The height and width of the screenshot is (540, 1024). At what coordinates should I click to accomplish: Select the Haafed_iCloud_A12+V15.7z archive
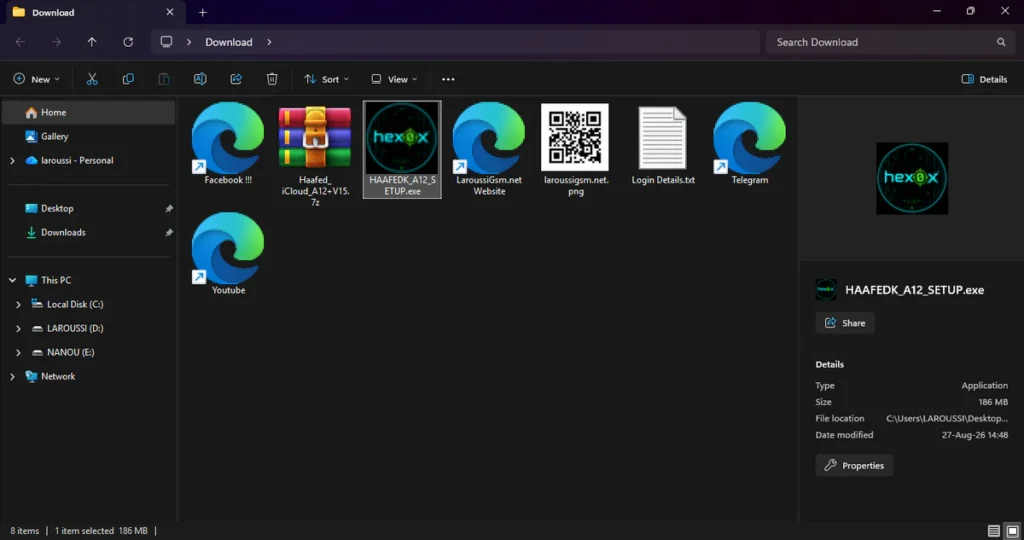(x=315, y=155)
